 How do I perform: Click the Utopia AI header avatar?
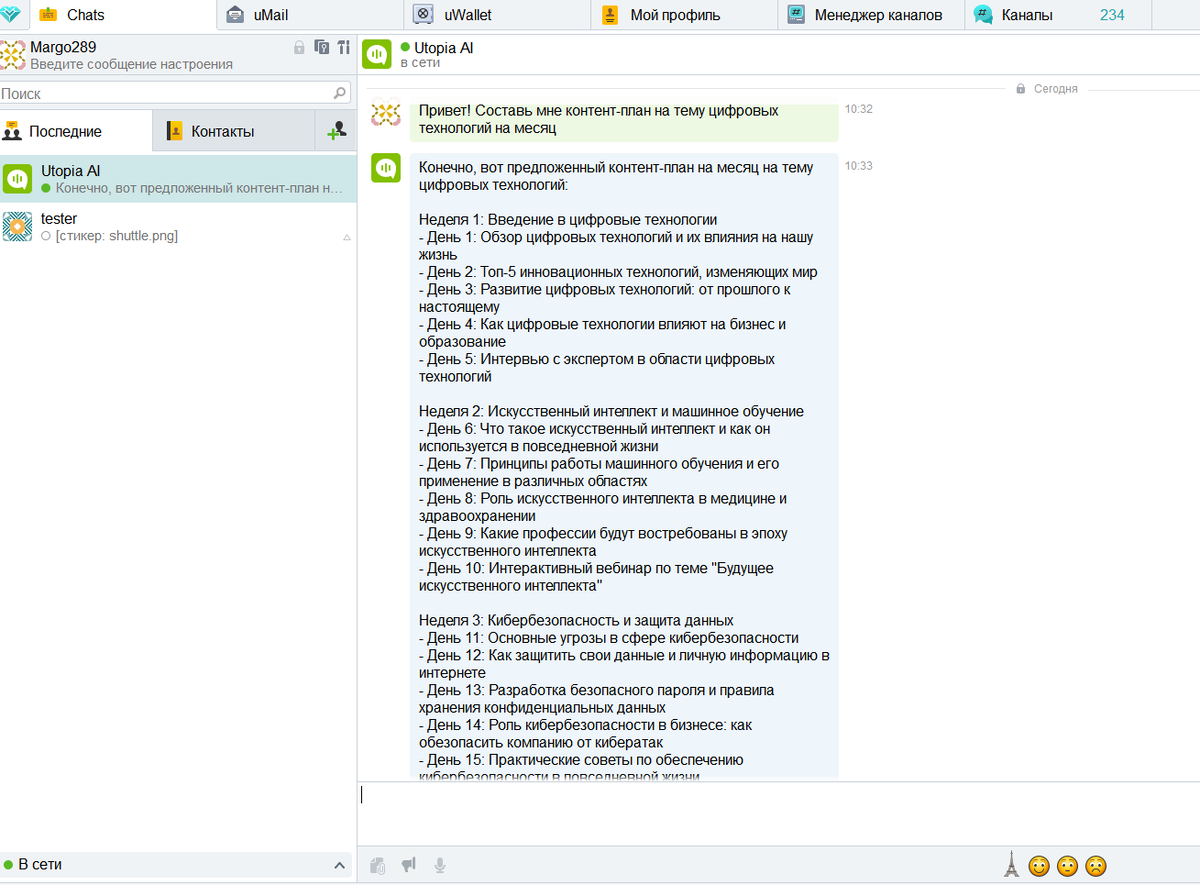[377, 54]
